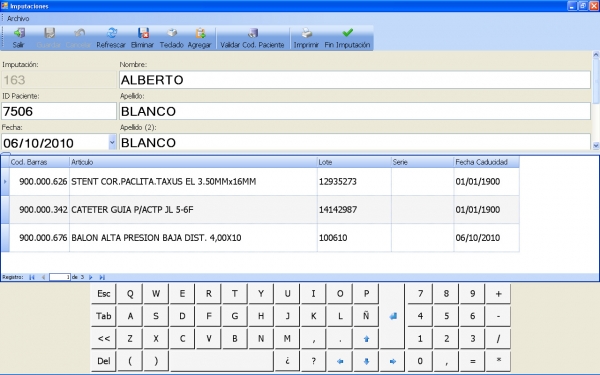Go to first record navigator button

point(32,277)
